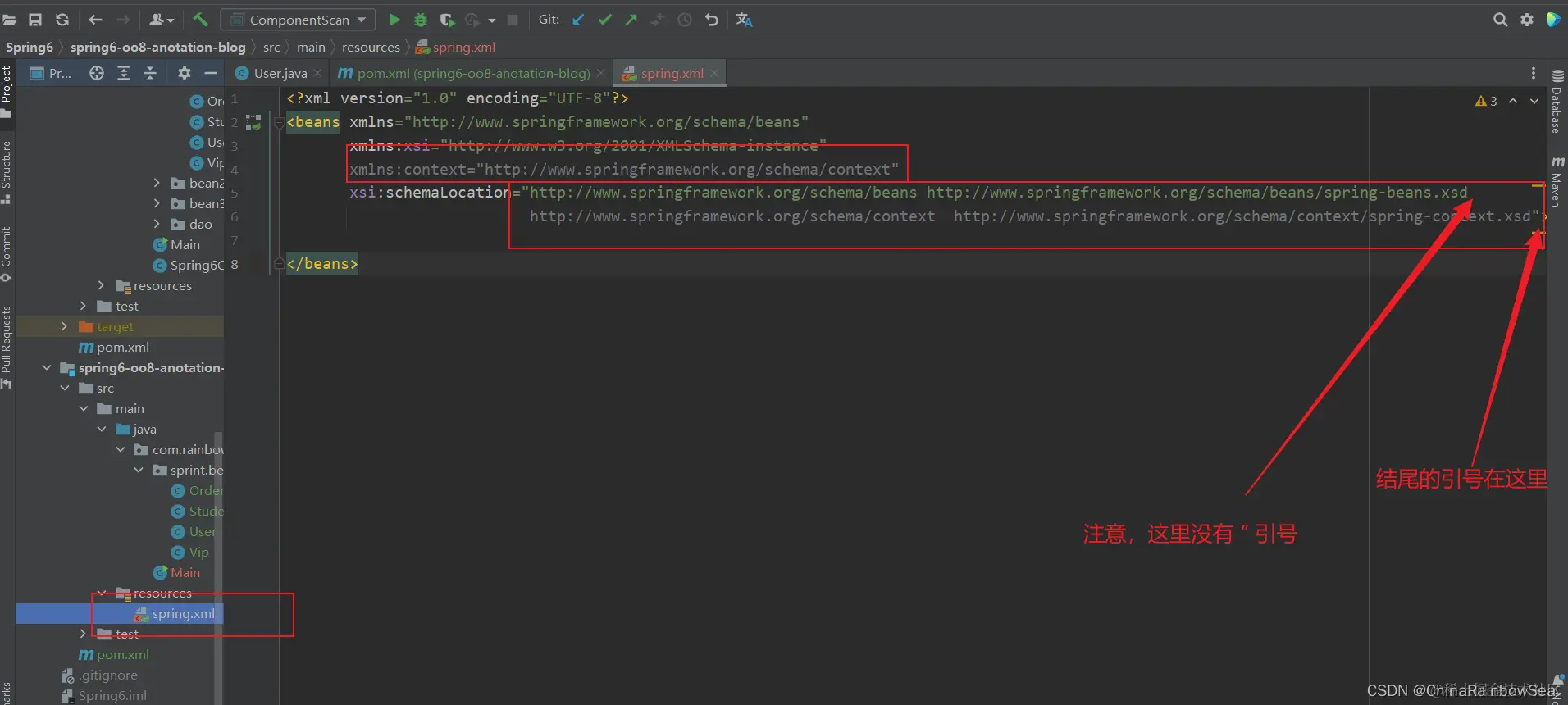Click the xsi:schemaLocation attribute in editor
The image size is (1568, 705).
click(x=430, y=193)
